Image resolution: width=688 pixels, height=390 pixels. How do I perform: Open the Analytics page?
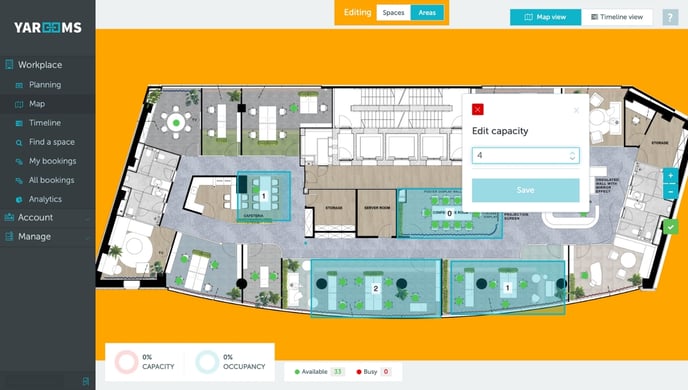coord(45,199)
